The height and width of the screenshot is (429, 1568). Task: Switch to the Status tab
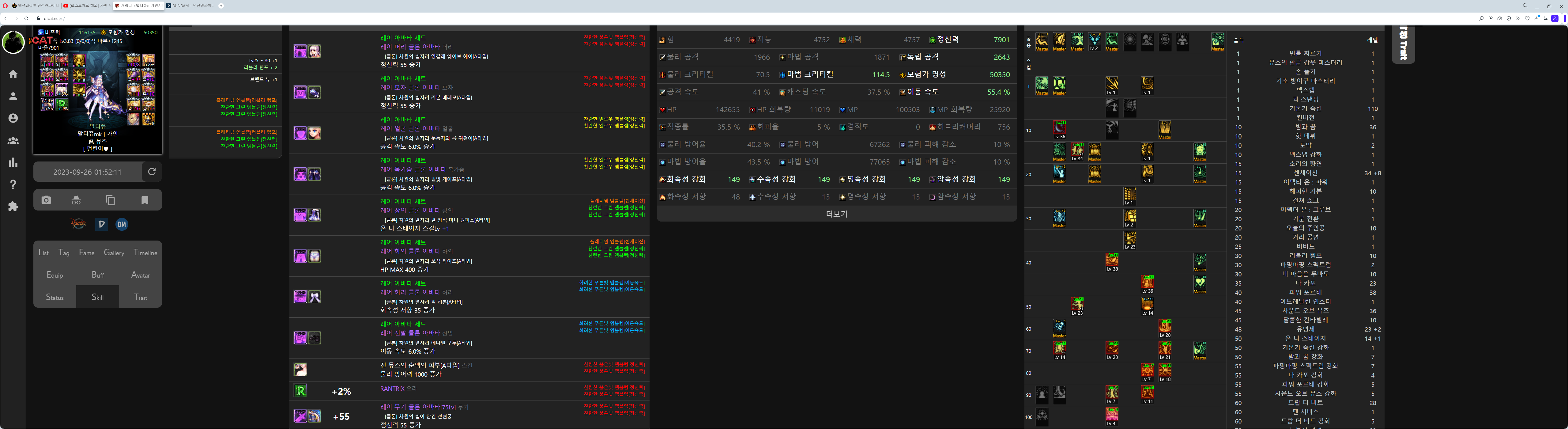(x=55, y=297)
